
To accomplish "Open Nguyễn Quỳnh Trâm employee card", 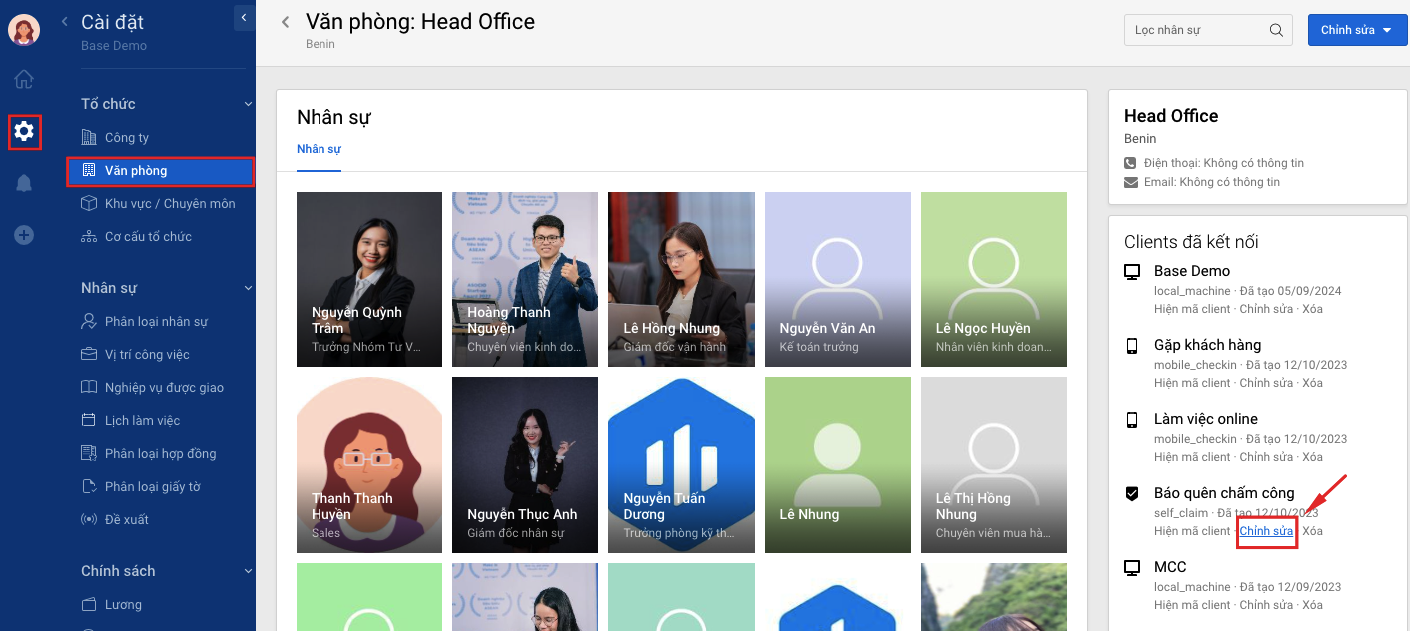I will click(x=369, y=279).
